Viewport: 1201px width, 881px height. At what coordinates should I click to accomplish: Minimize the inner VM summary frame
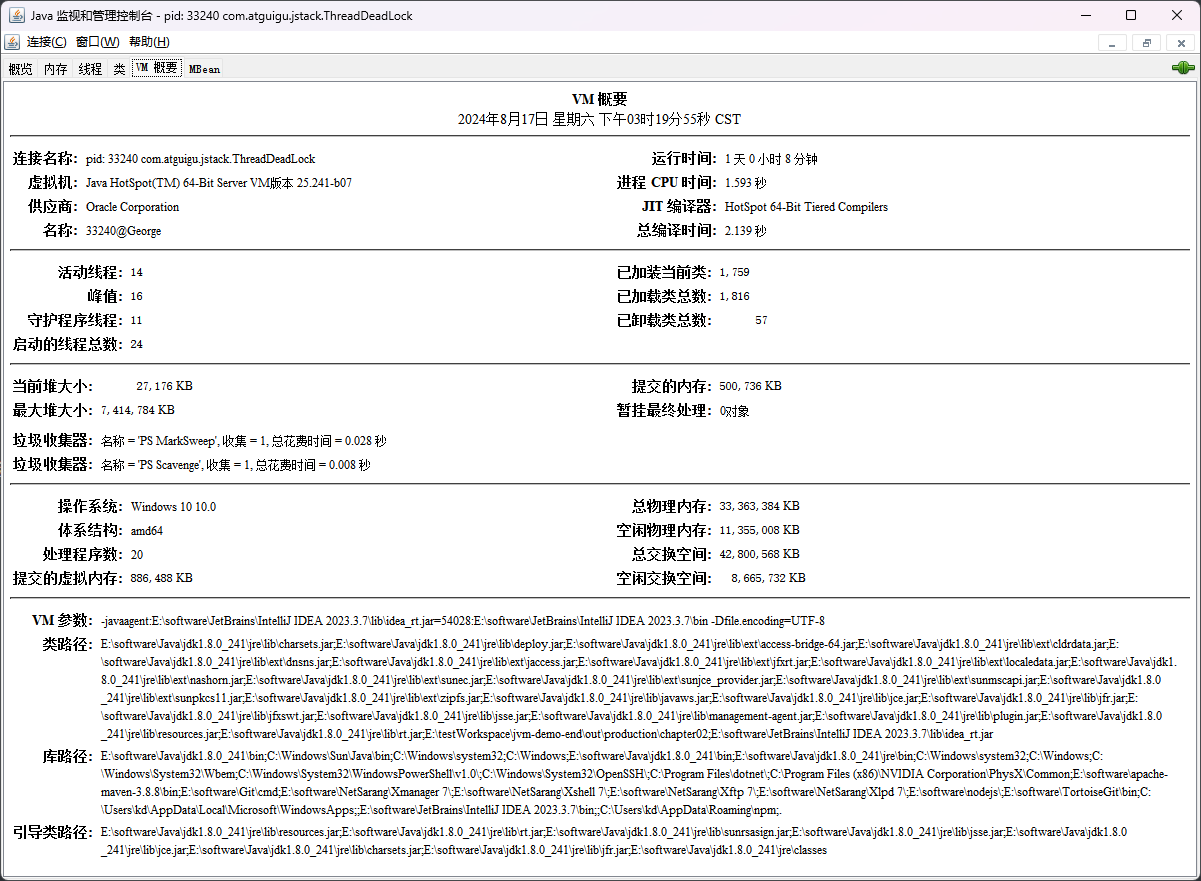coord(1112,43)
